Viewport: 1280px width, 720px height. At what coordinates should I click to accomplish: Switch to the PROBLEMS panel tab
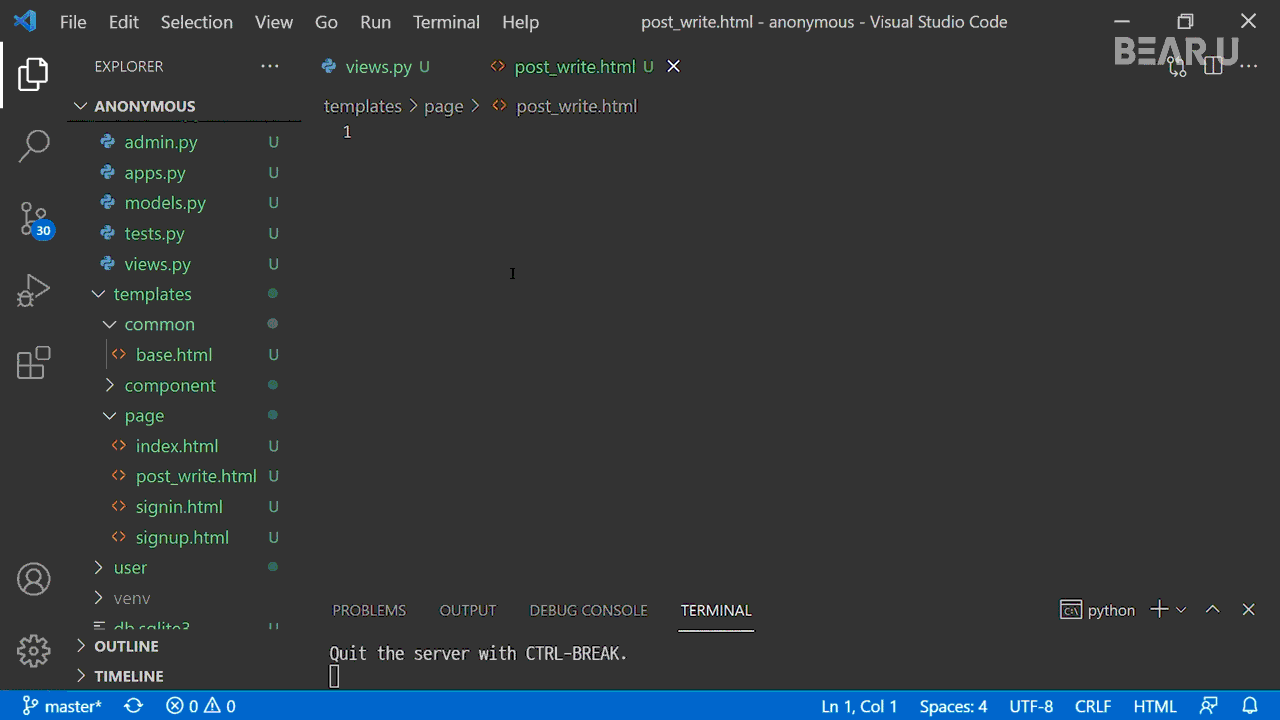369,610
